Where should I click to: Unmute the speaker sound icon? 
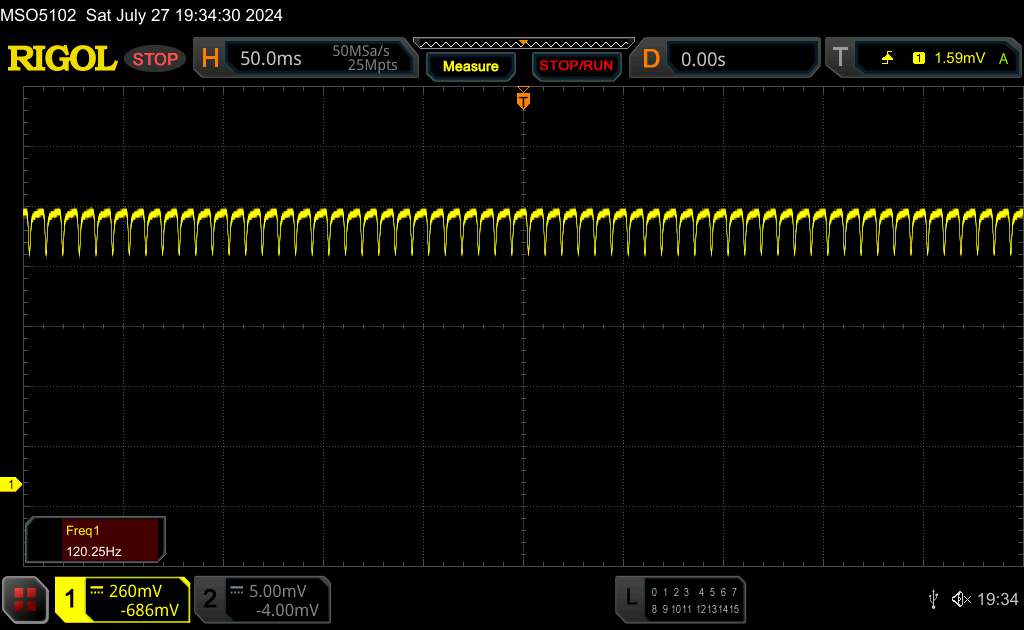pyautogui.click(x=960, y=599)
